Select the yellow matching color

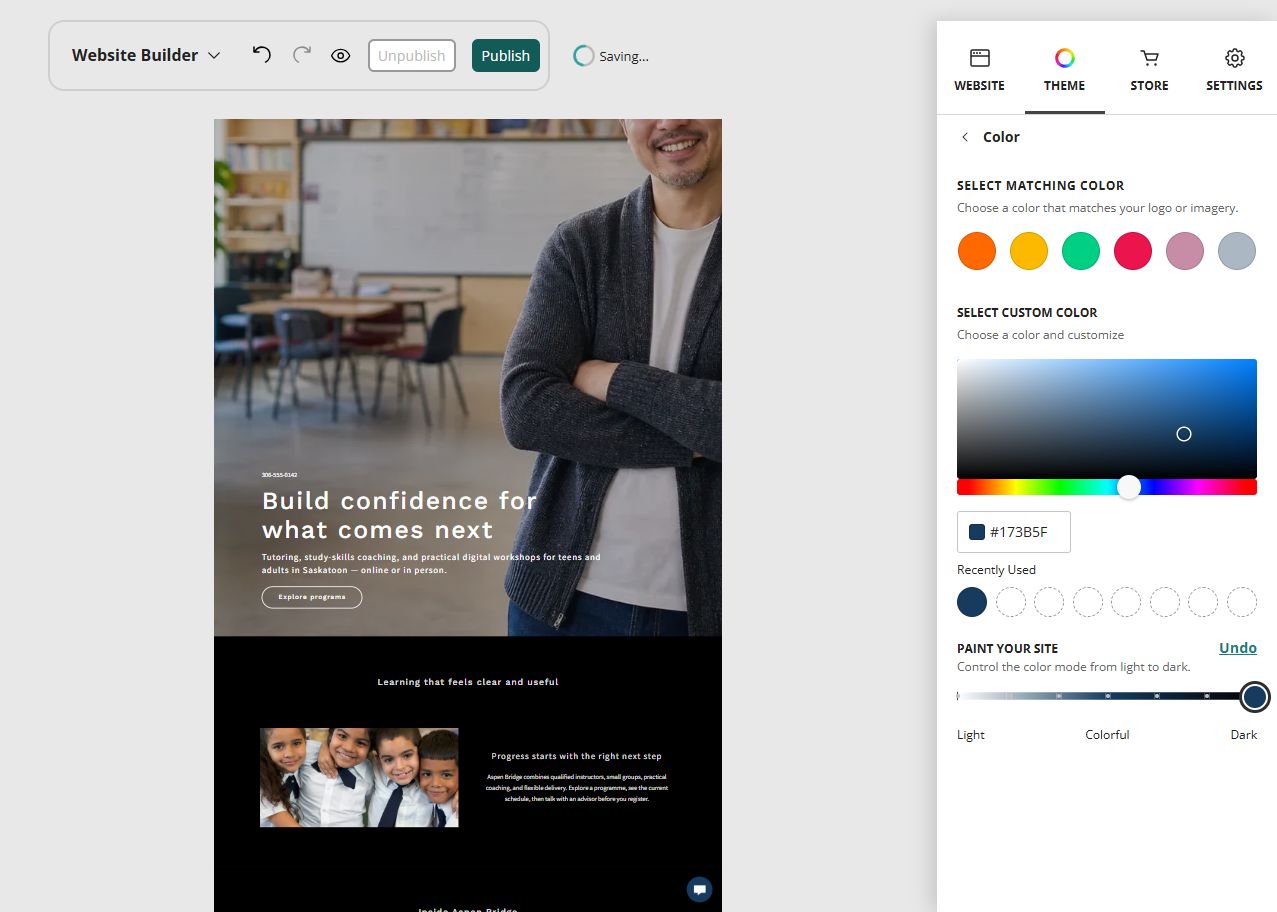tap(1029, 251)
